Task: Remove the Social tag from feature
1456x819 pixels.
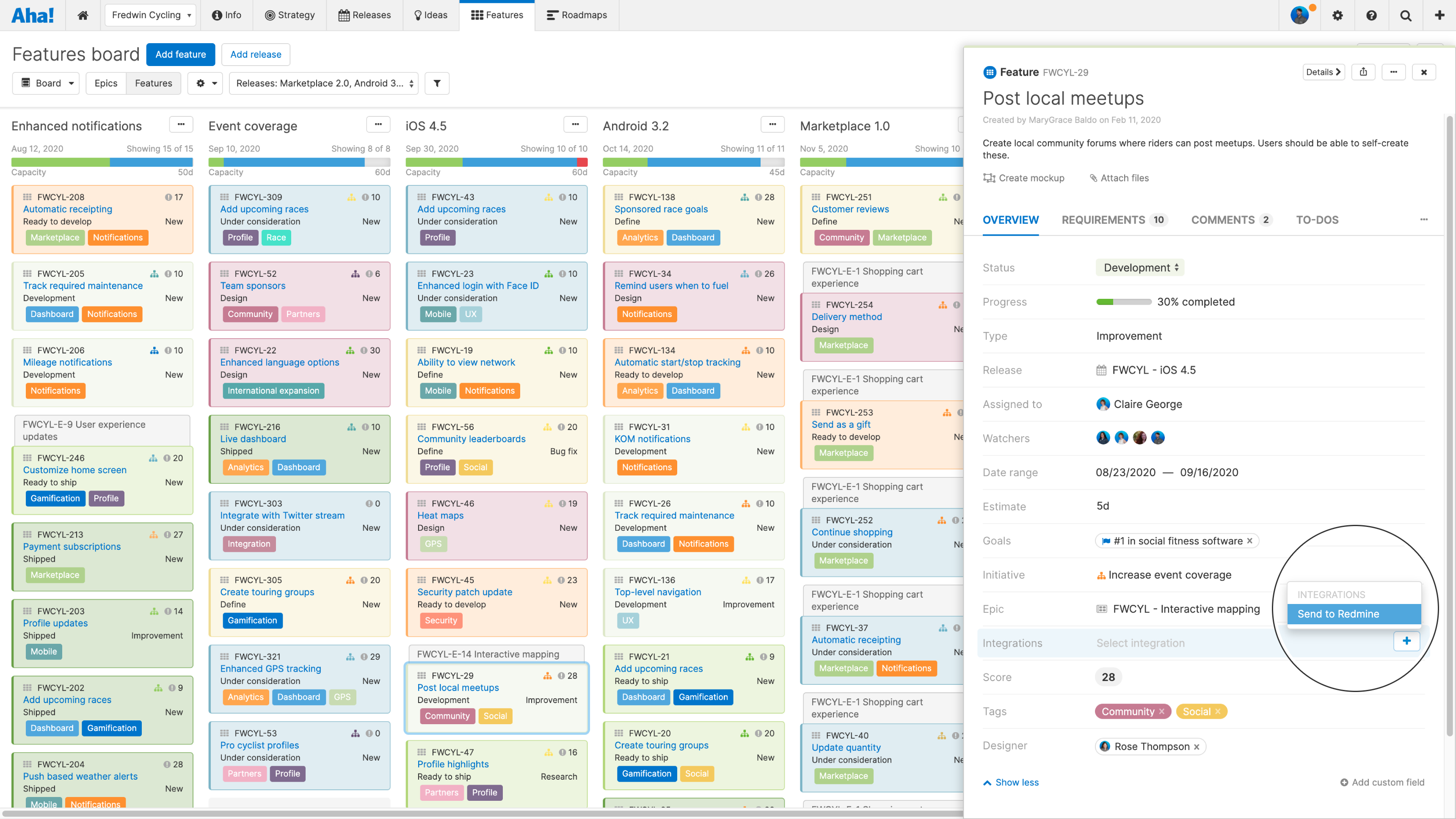Action: [1218, 711]
